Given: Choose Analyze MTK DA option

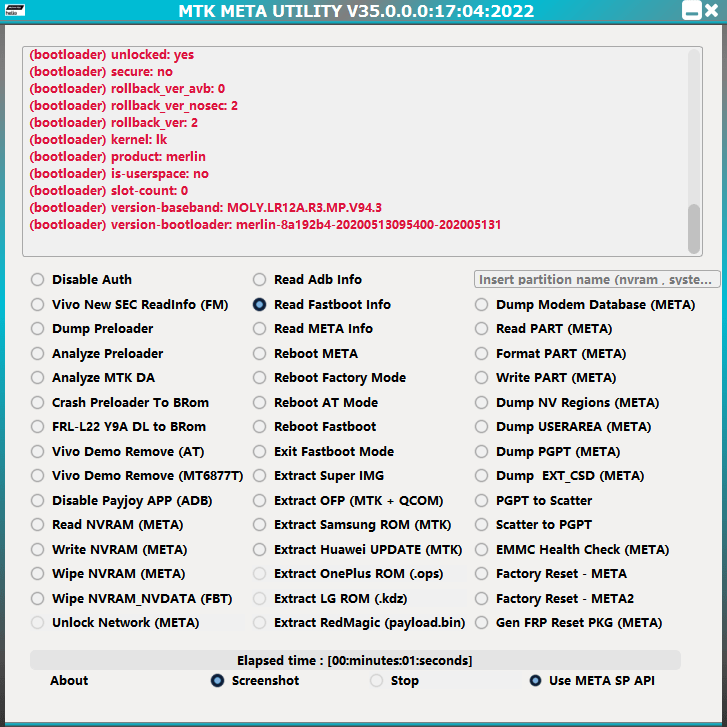Looking at the screenshot, I should [38, 378].
